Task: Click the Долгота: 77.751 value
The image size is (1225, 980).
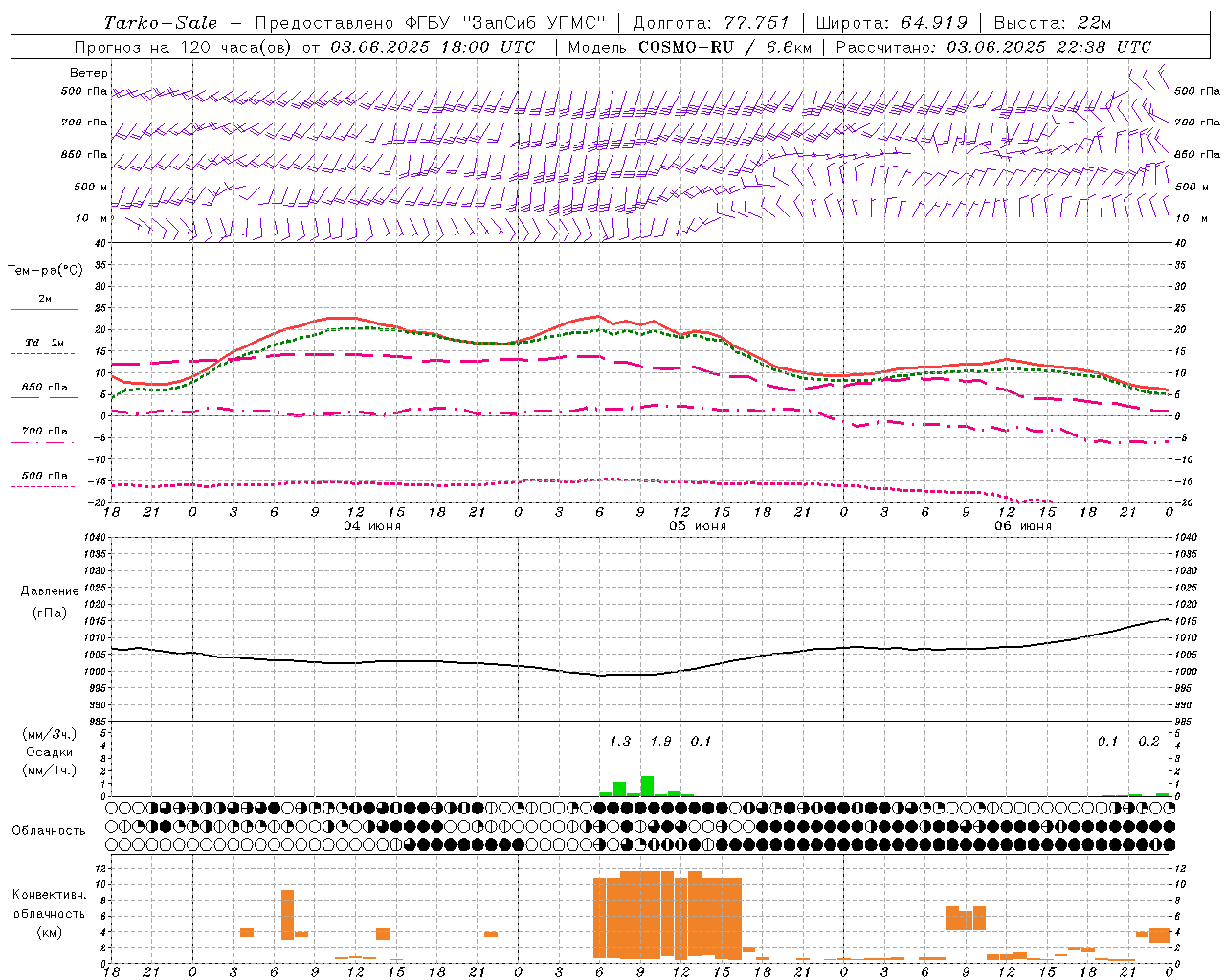Action: click(x=711, y=23)
